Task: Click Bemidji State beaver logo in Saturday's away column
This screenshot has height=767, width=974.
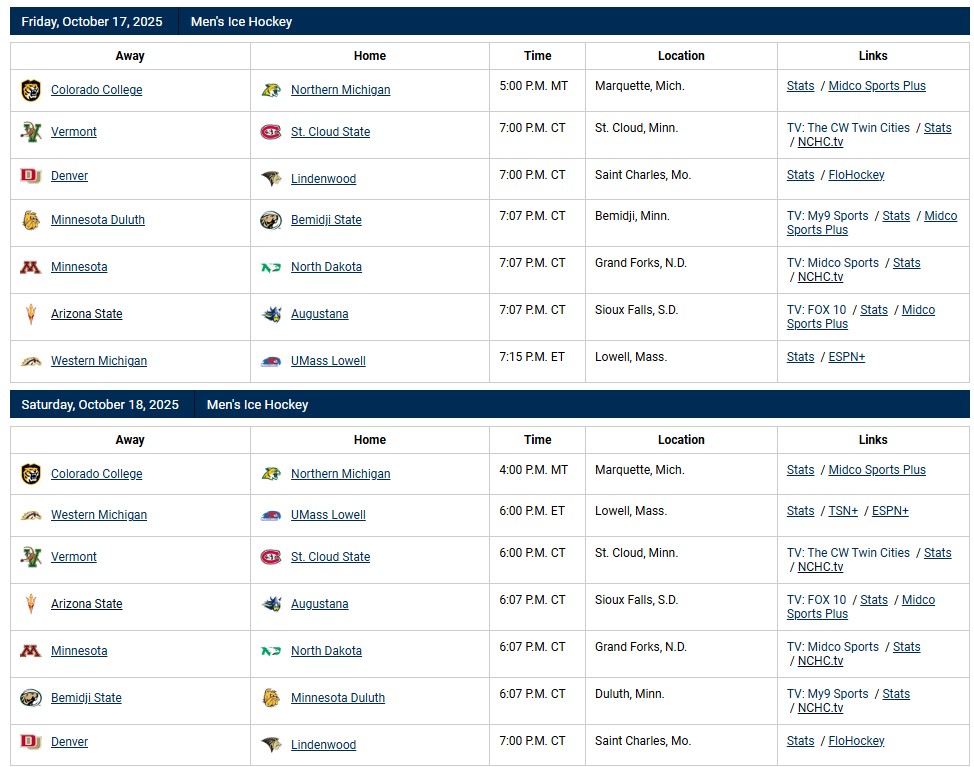Action: point(31,698)
